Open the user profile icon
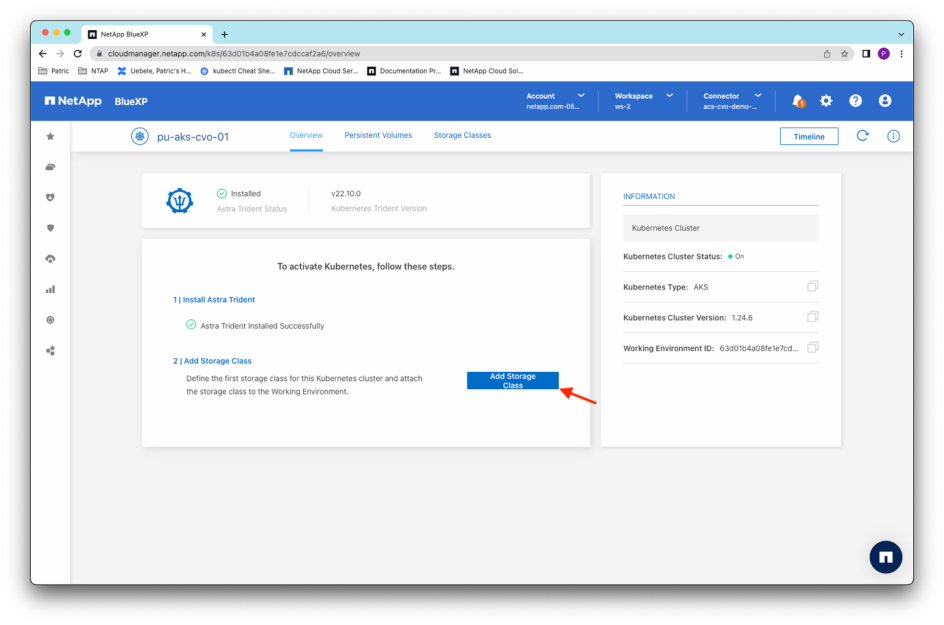The image size is (944, 625). point(885,101)
